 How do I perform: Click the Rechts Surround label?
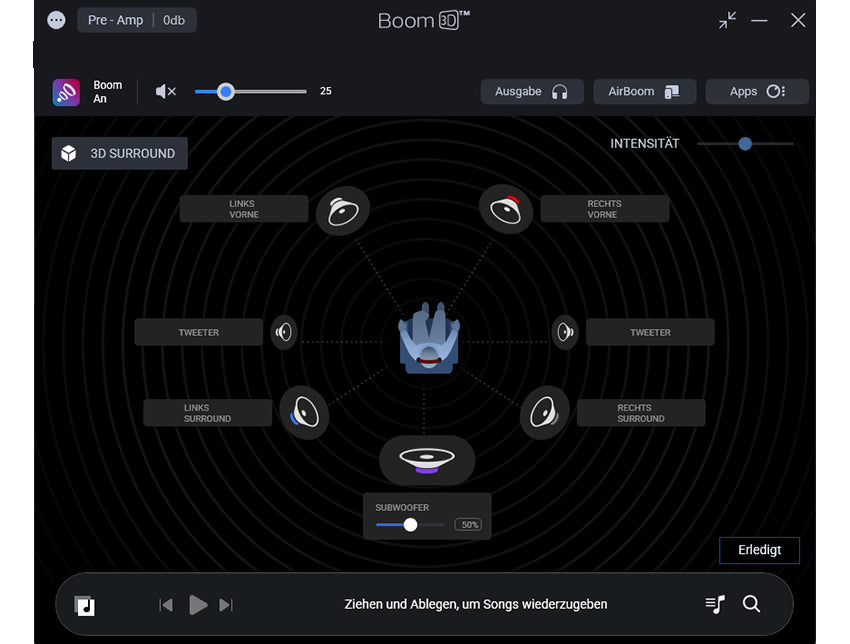pyautogui.click(x=641, y=413)
